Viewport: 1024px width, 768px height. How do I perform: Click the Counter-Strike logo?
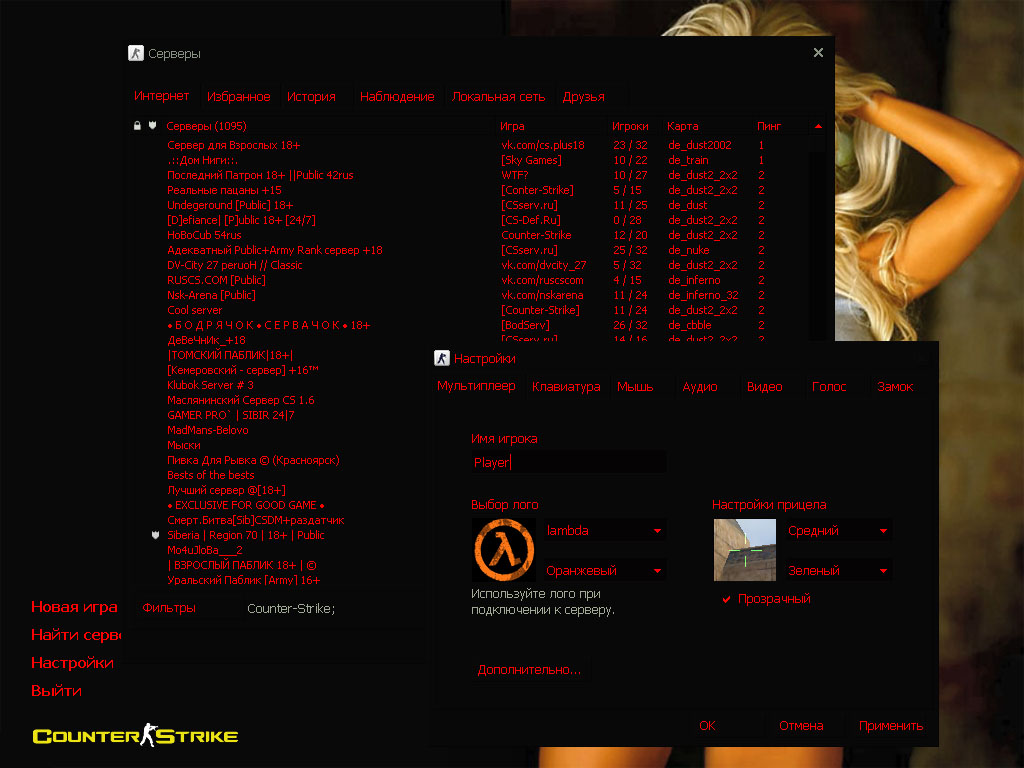pos(135,735)
